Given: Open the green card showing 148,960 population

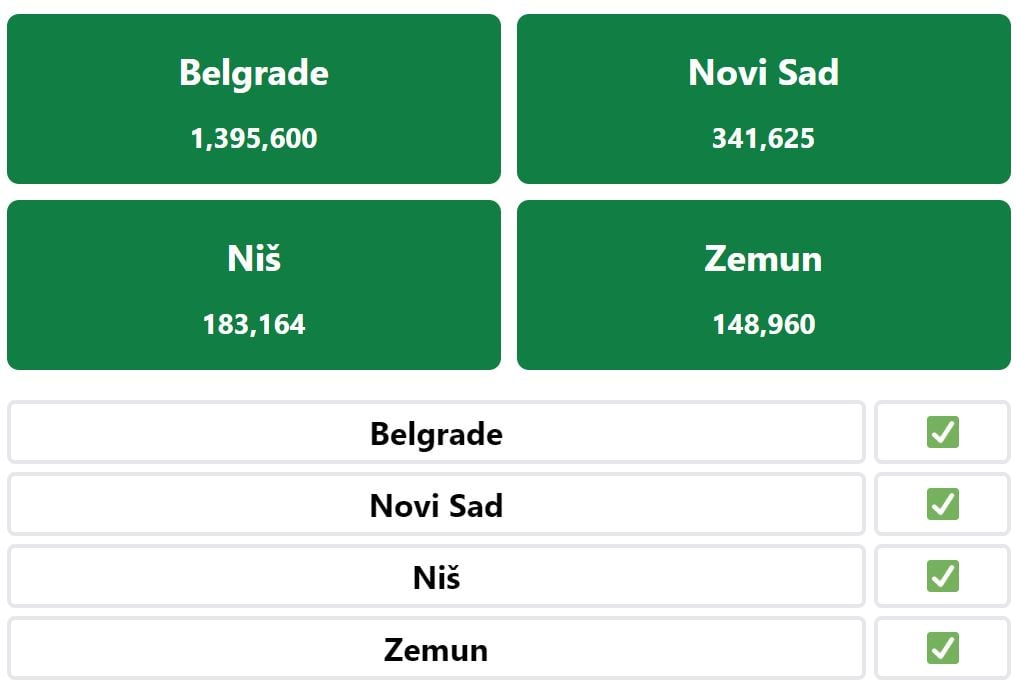Looking at the screenshot, I should [764, 285].
